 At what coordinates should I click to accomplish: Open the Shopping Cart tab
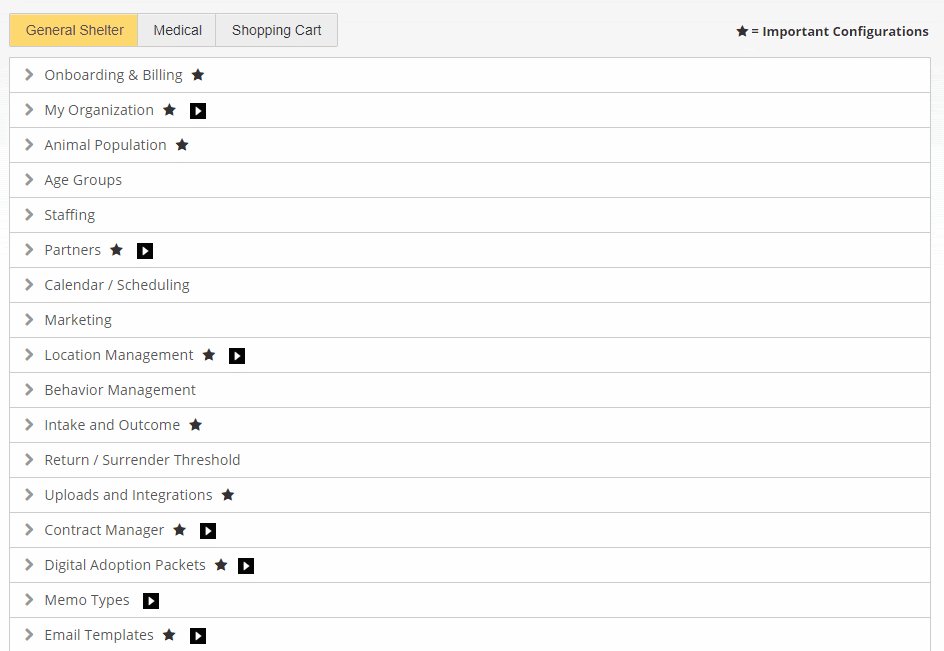coord(276,30)
